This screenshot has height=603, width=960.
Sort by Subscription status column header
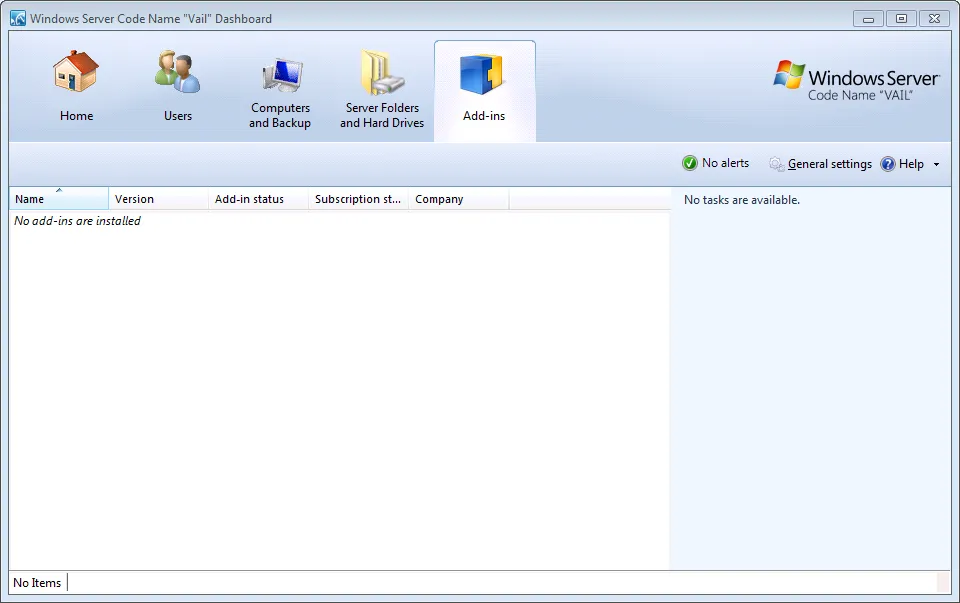click(x=359, y=199)
